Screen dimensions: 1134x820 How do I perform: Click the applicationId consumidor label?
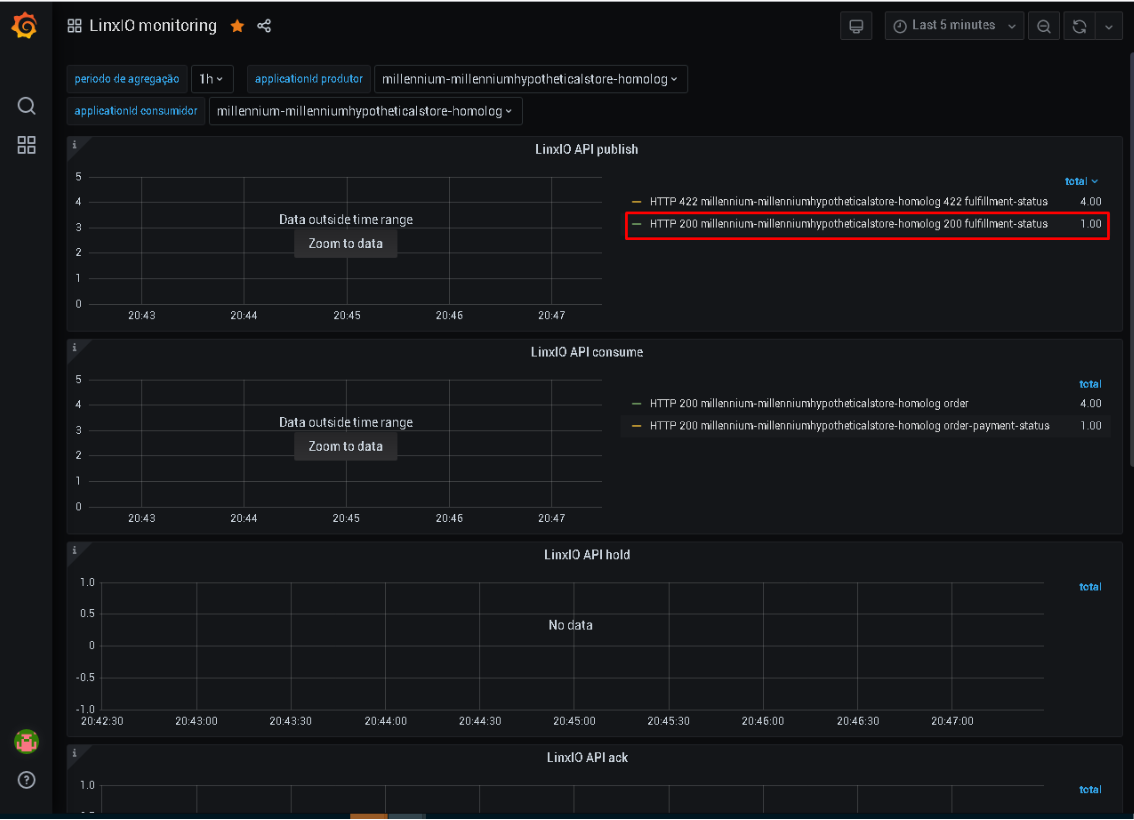[135, 111]
